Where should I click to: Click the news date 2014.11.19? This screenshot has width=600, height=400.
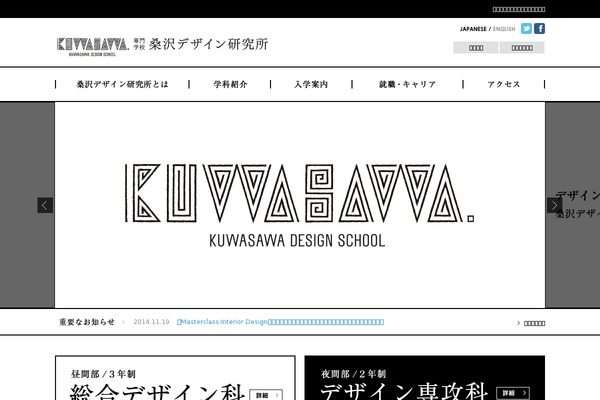[x=151, y=322]
